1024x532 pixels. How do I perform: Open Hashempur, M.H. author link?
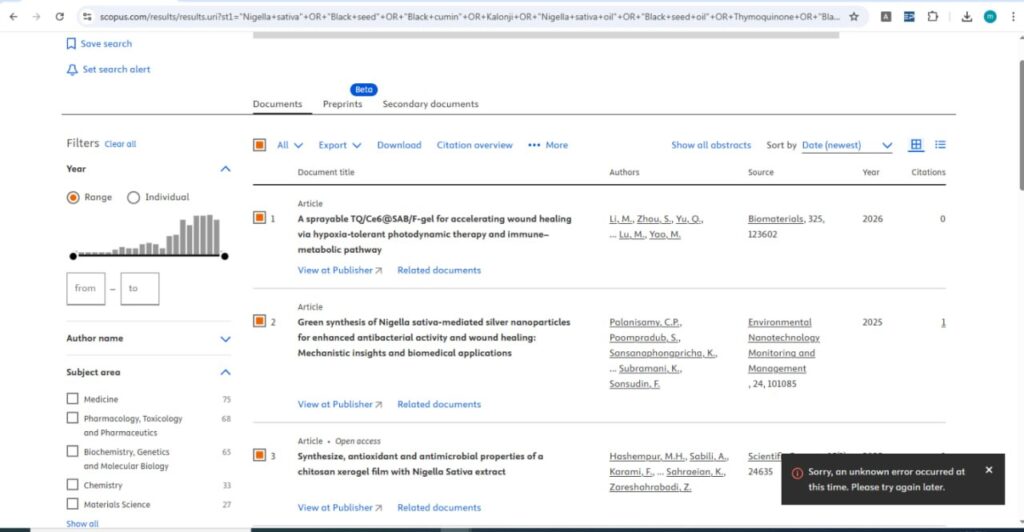tap(647, 456)
